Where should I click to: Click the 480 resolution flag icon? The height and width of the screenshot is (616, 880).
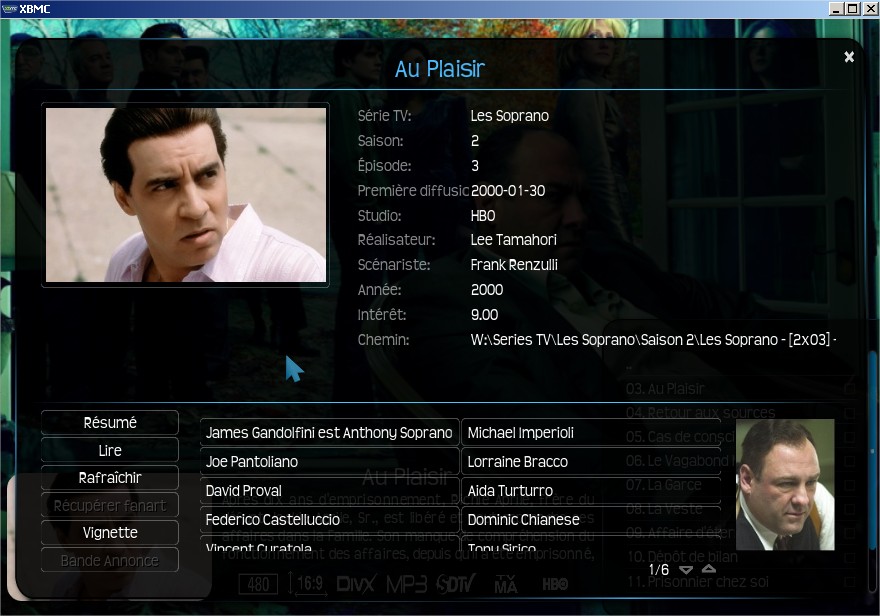click(258, 585)
